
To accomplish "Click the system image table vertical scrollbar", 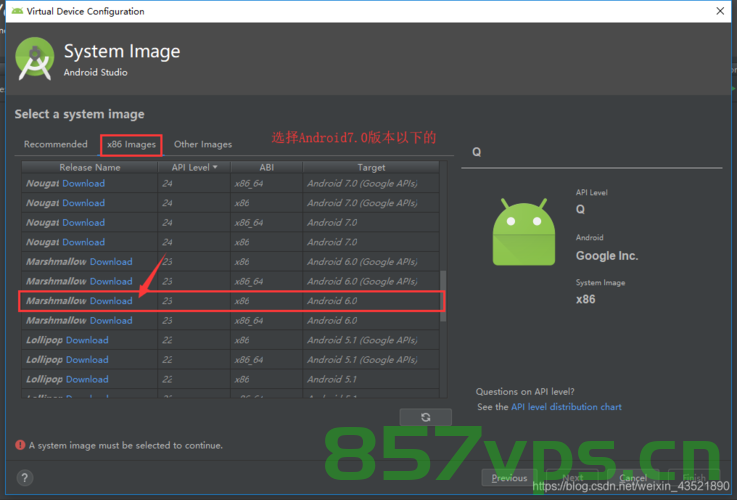I will point(443,296).
